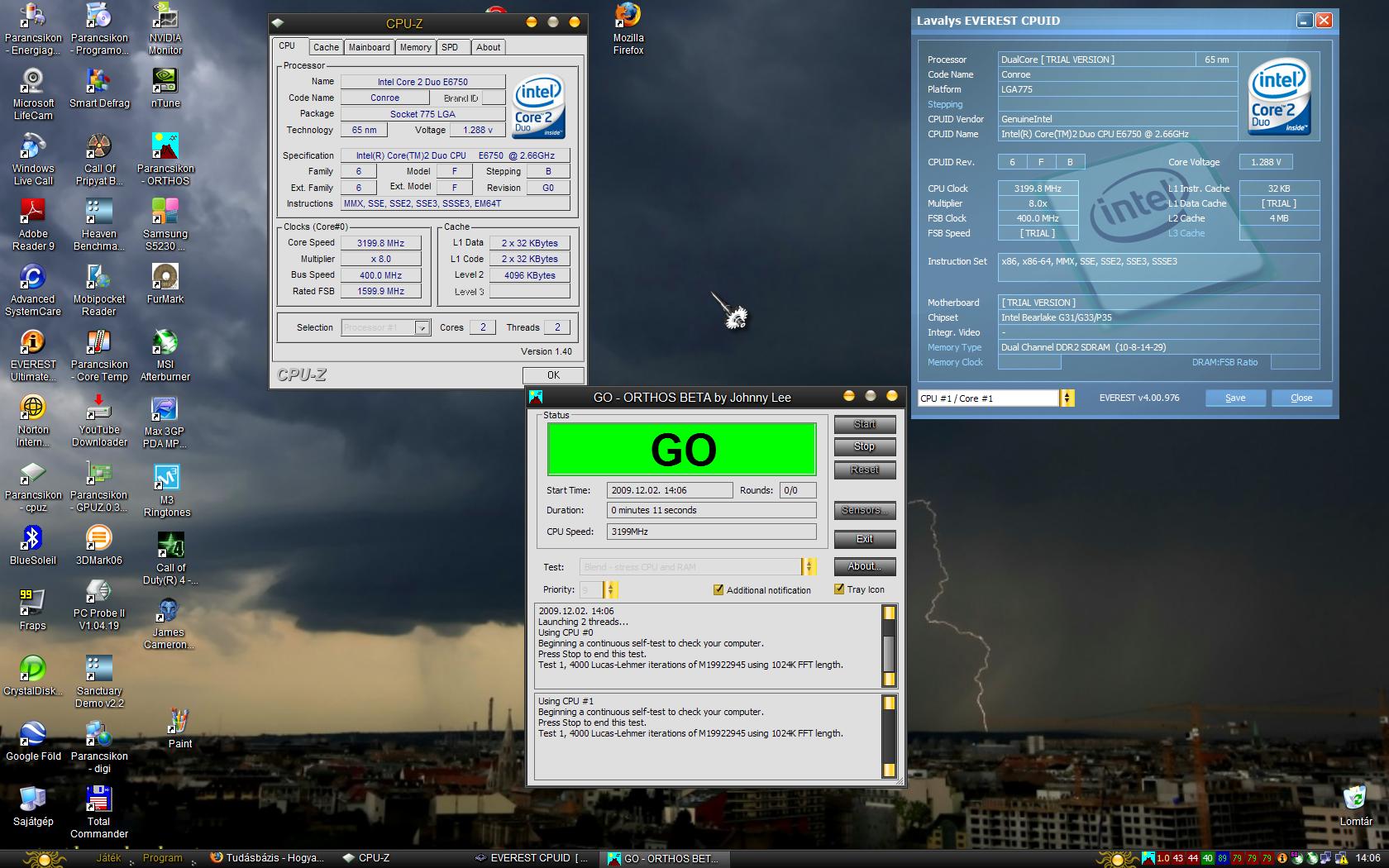Screen dimensions: 1389x868
Task: Open Tudásbázis Firefox window from taskbar
Action: (267, 858)
